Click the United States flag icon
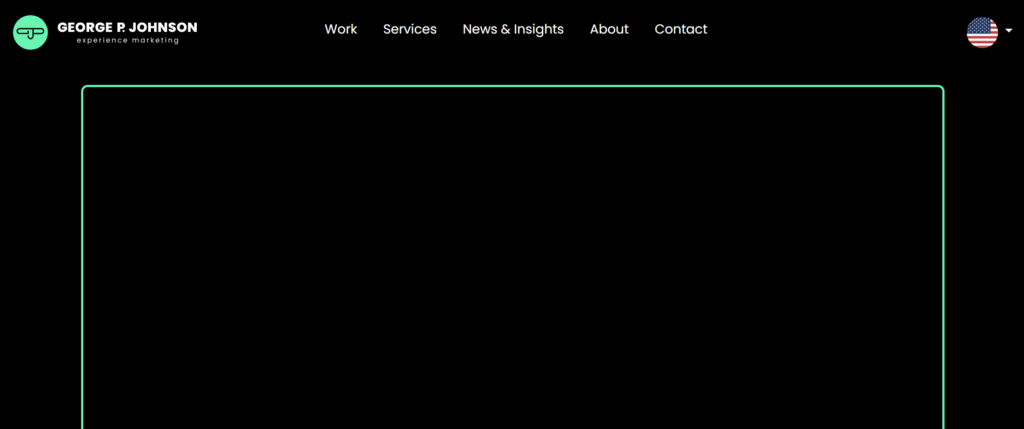Viewport: 1024px width, 429px height. (x=982, y=32)
